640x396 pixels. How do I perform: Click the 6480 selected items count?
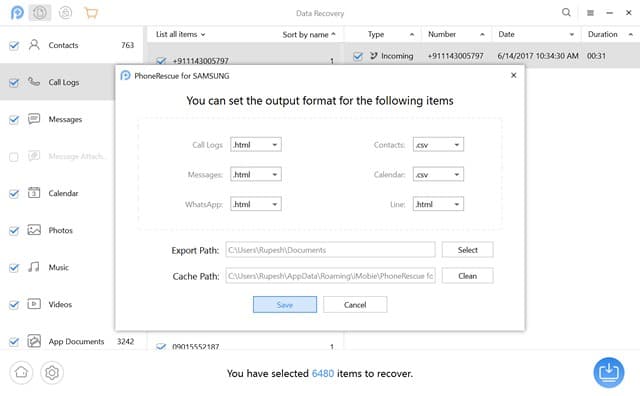click(x=323, y=373)
